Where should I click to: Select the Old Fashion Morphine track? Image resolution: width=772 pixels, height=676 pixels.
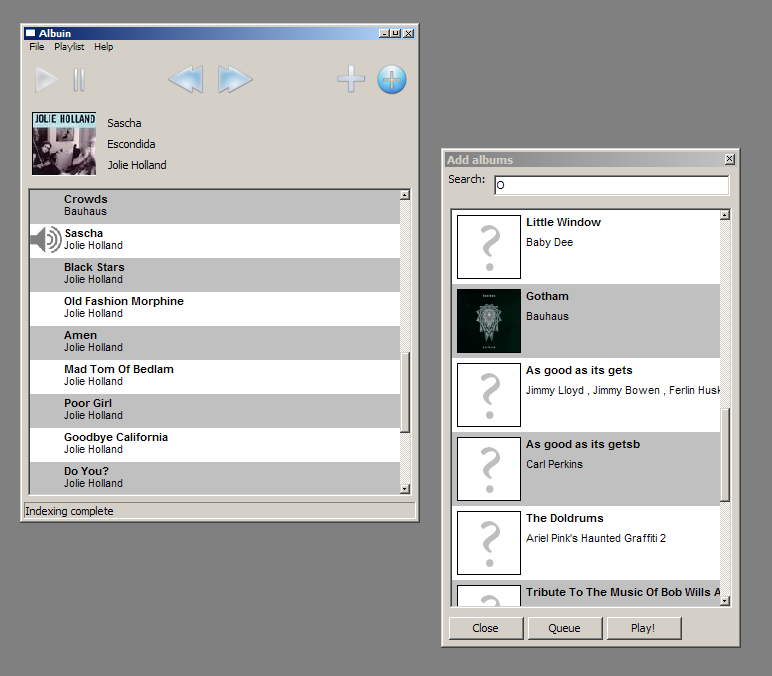click(x=215, y=309)
